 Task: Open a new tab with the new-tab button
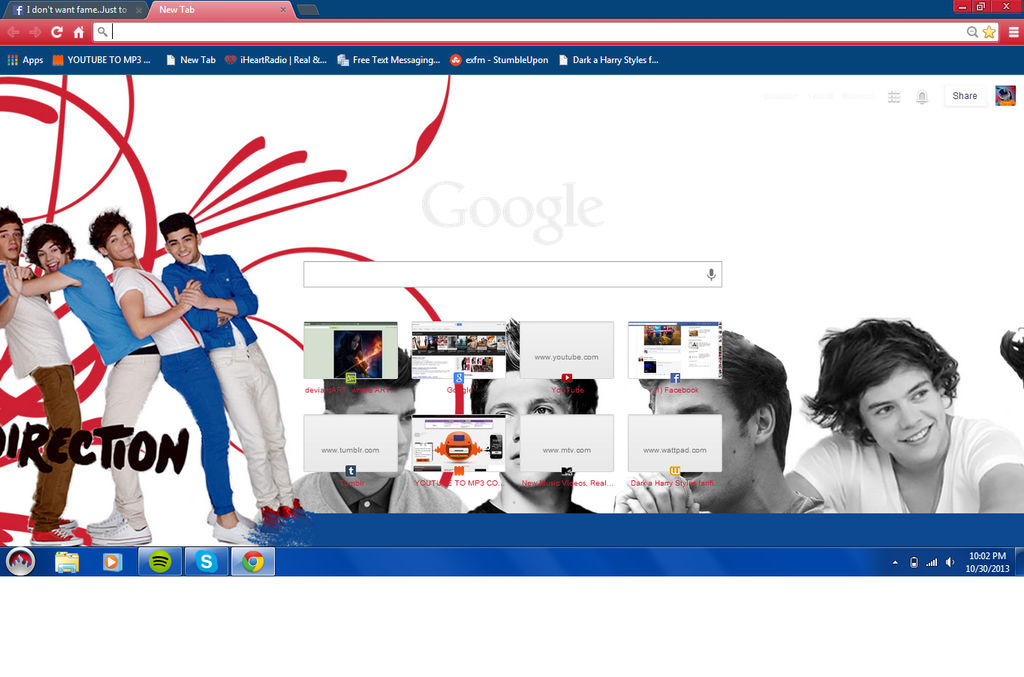308,10
